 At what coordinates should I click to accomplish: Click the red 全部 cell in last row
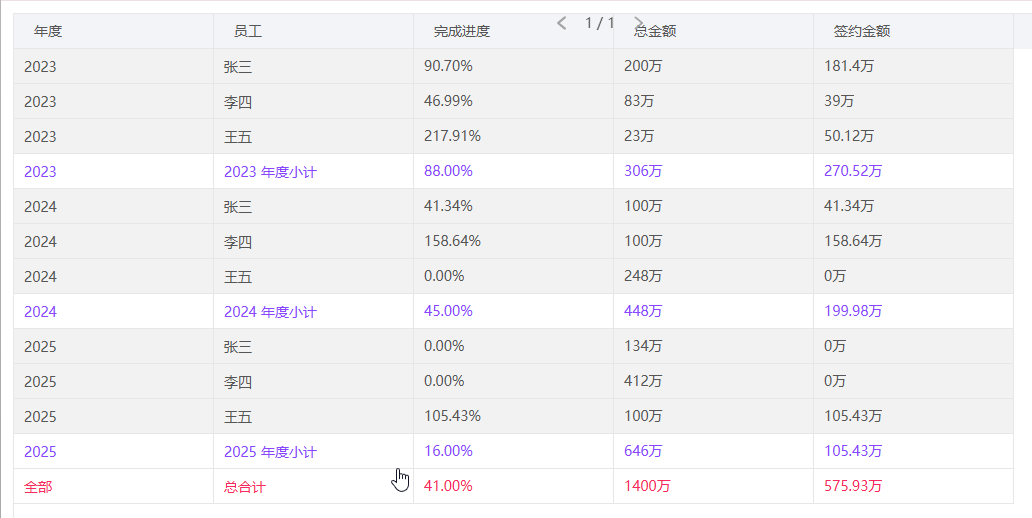[x=38, y=487]
